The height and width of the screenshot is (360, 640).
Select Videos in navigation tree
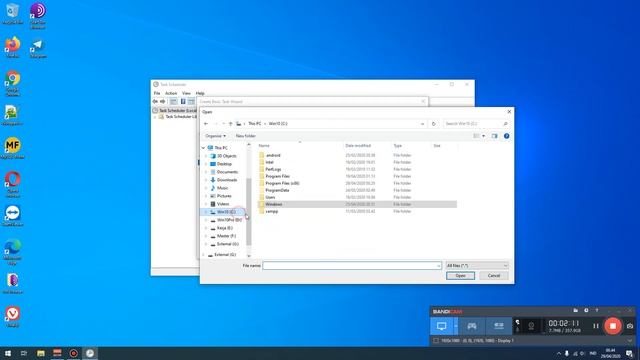point(223,204)
